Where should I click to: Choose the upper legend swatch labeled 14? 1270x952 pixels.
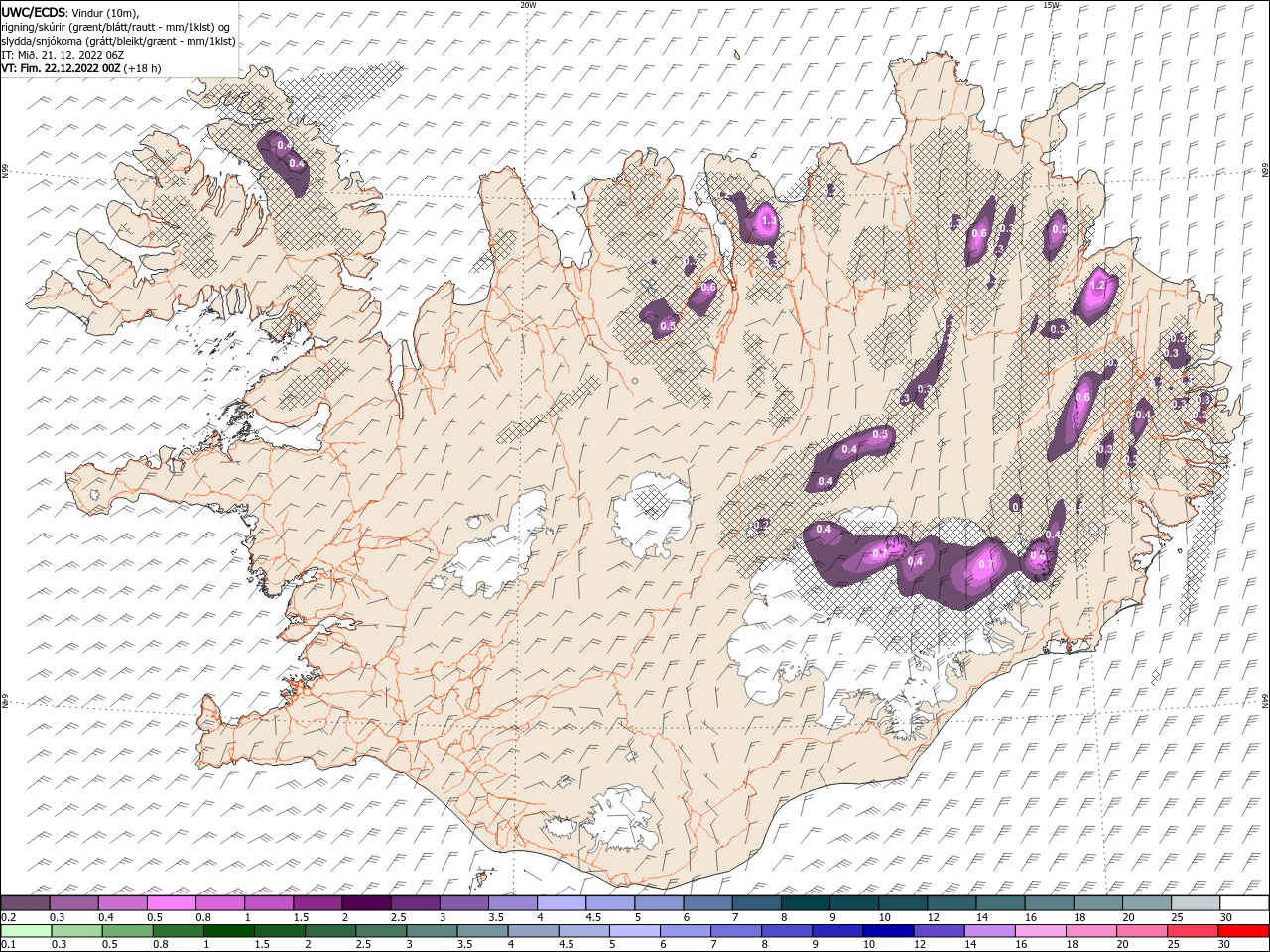[999, 903]
